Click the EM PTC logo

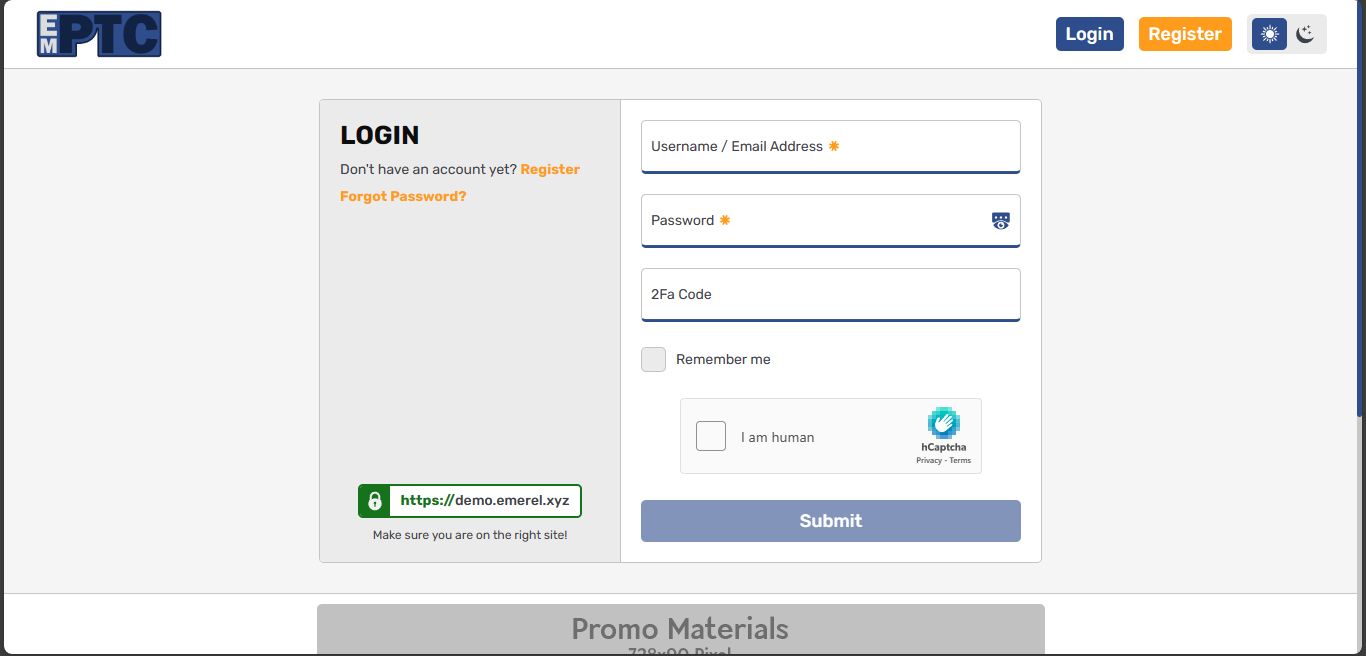(99, 34)
